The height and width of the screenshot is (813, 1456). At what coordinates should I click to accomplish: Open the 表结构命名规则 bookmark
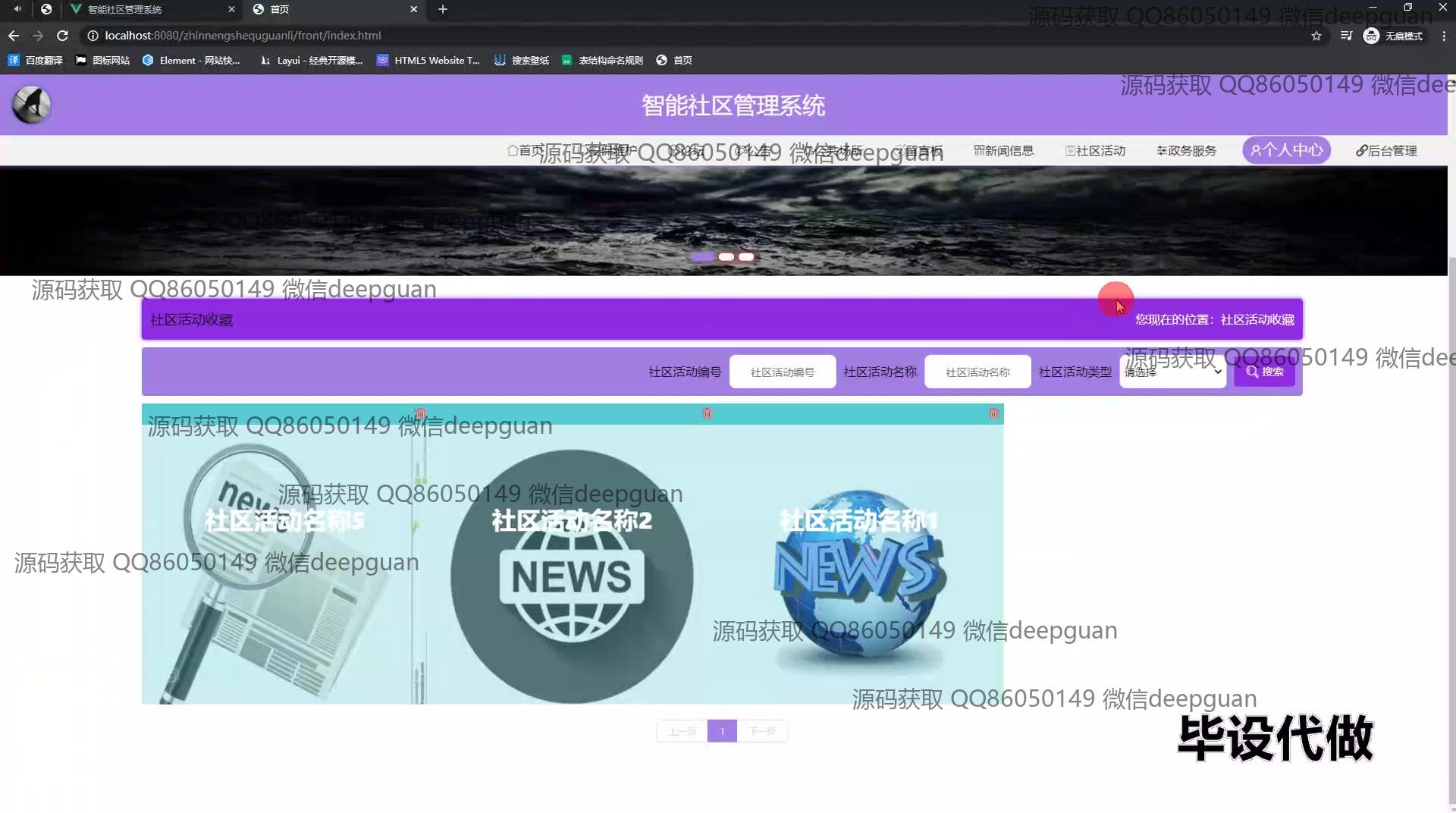click(x=603, y=60)
